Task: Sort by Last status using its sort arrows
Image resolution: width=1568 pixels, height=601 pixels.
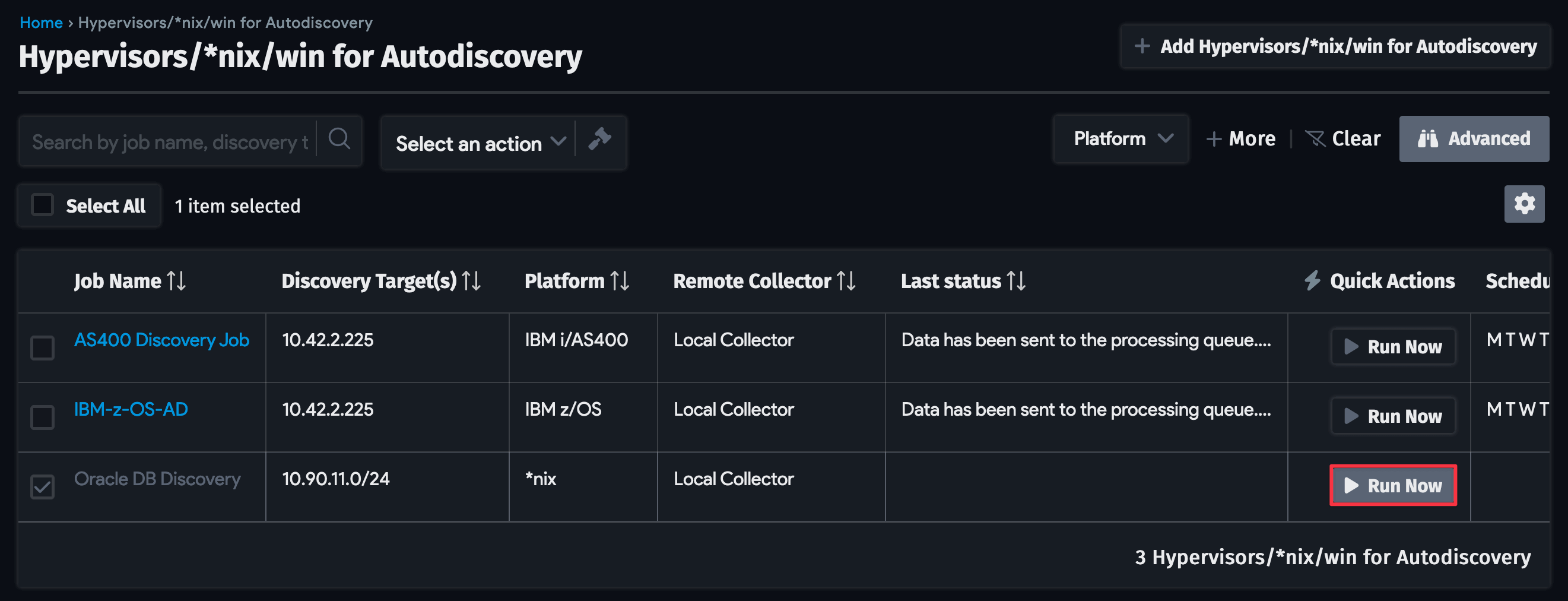Action: pyautogui.click(x=1016, y=281)
